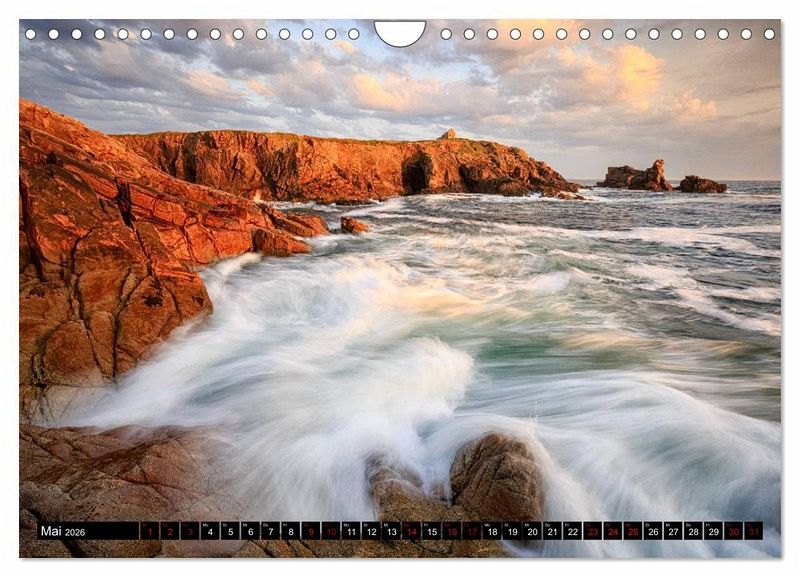Viewport: 800px width, 577px height.
Task: Click the cave opening in the red cliff
Action: pyautogui.click(x=416, y=174)
